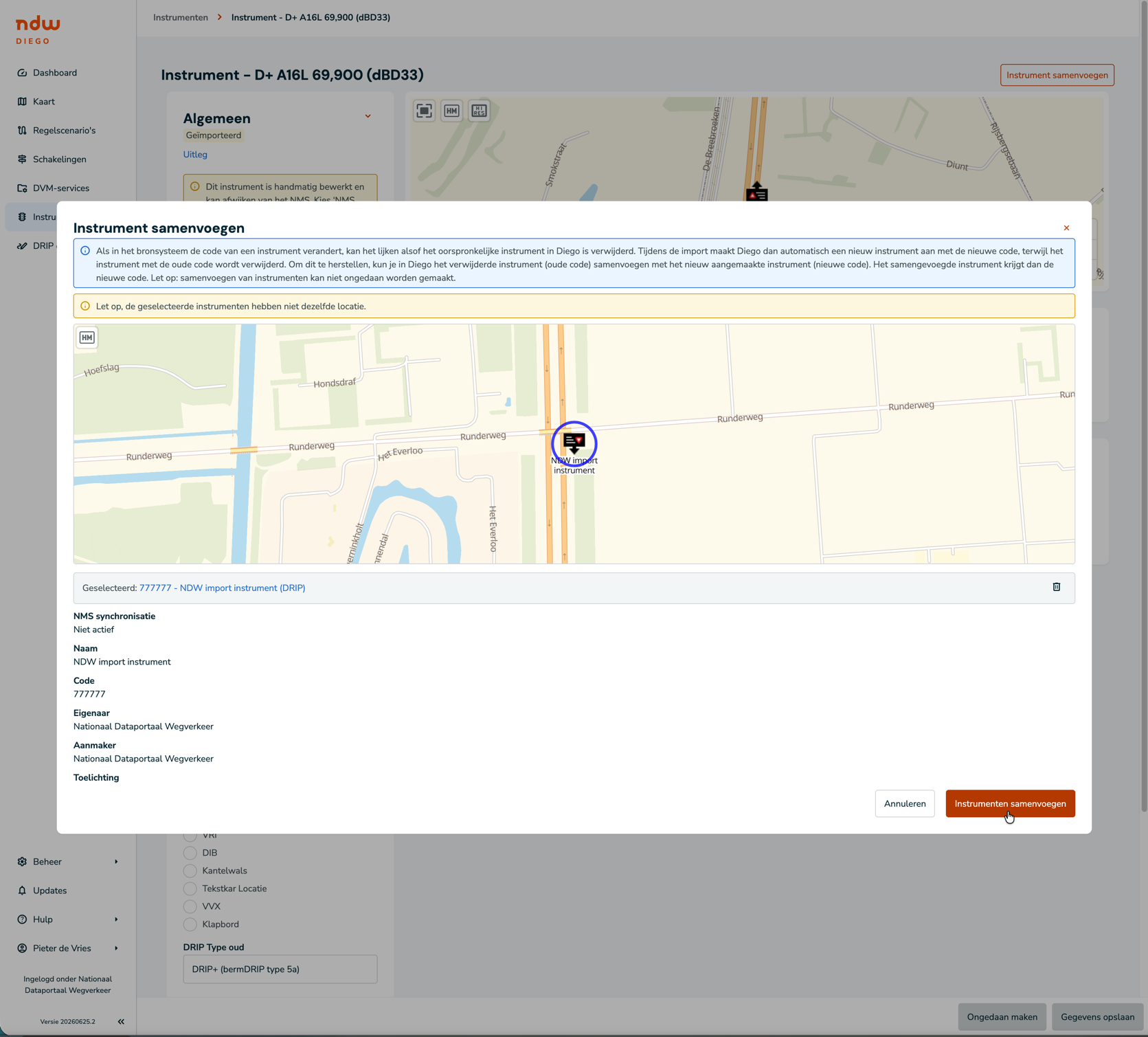Select the DIB radio option
1148x1037 pixels.
[x=190, y=853]
